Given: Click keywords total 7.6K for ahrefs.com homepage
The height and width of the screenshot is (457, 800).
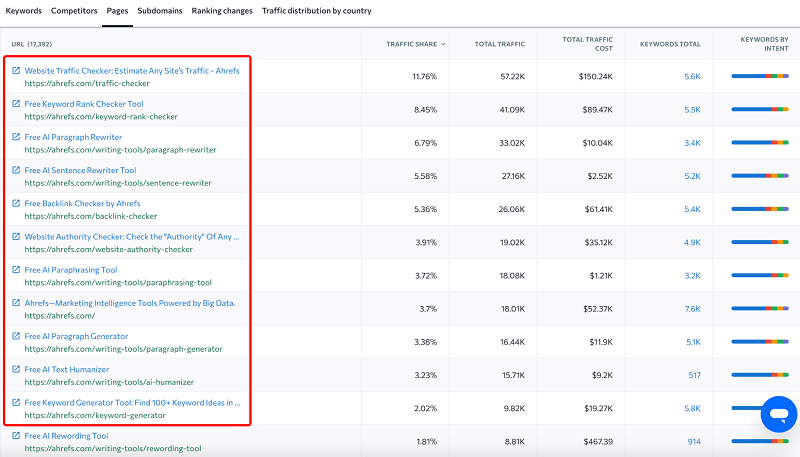Looking at the screenshot, I should pos(692,309).
